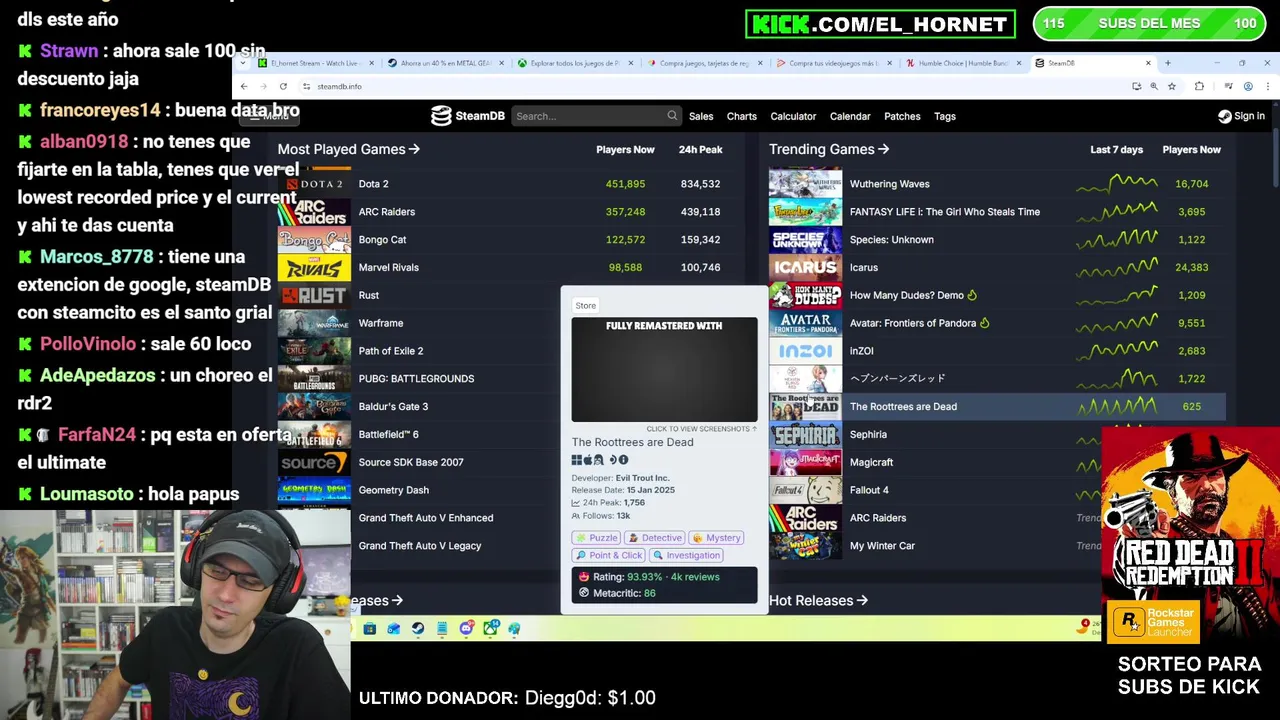
Task: Open the ARC Raiders most played link
Action: pyautogui.click(x=386, y=212)
